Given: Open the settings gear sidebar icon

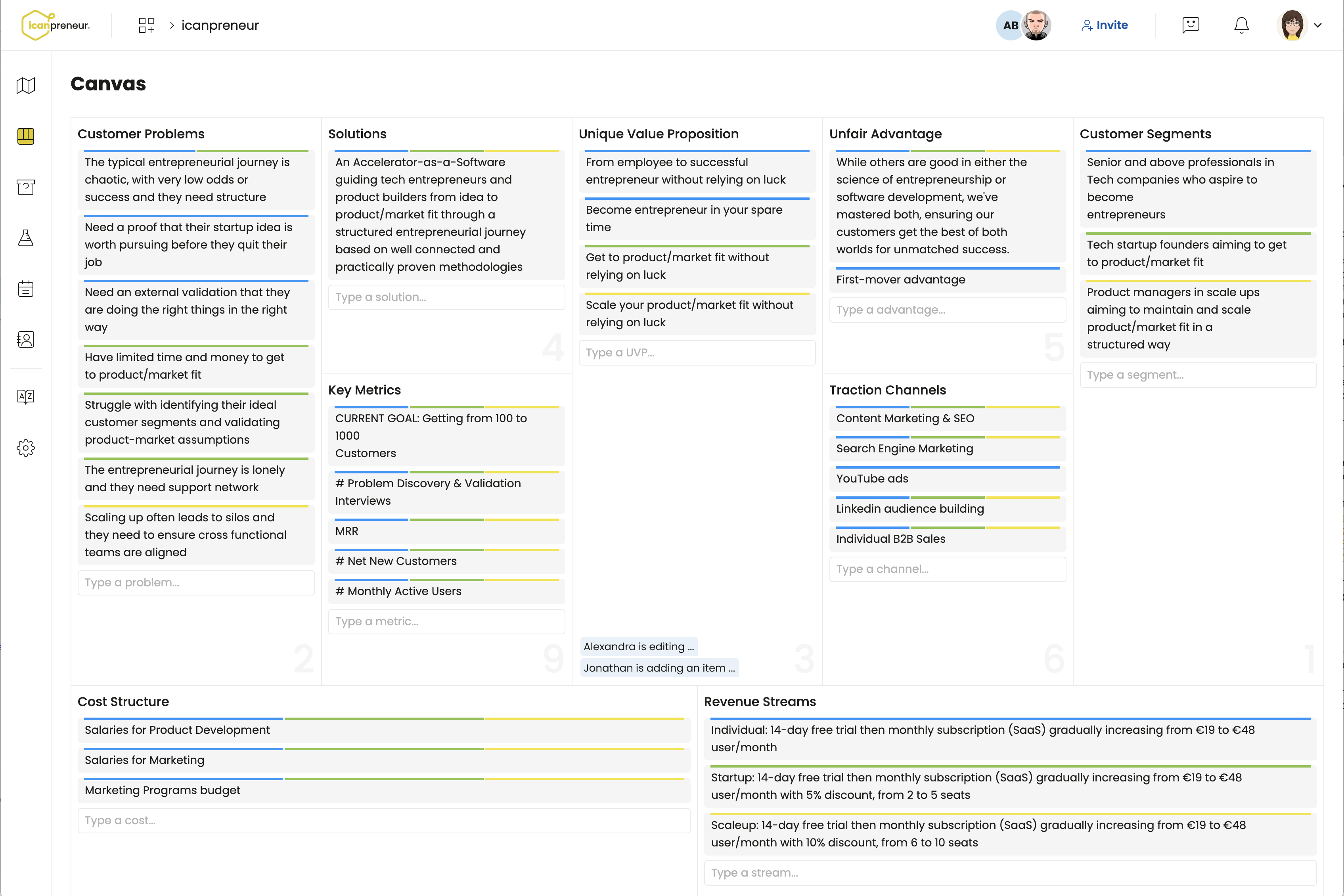Looking at the screenshot, I should (x=26, y=448).
